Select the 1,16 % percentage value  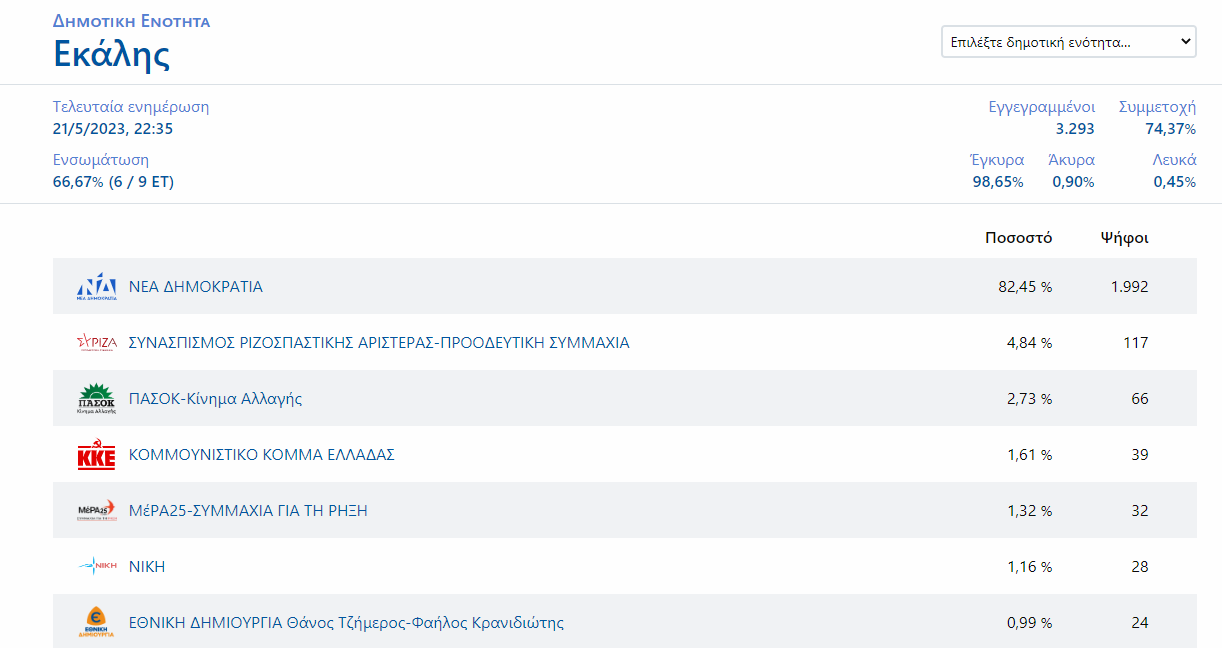(x=1029, y=566)
